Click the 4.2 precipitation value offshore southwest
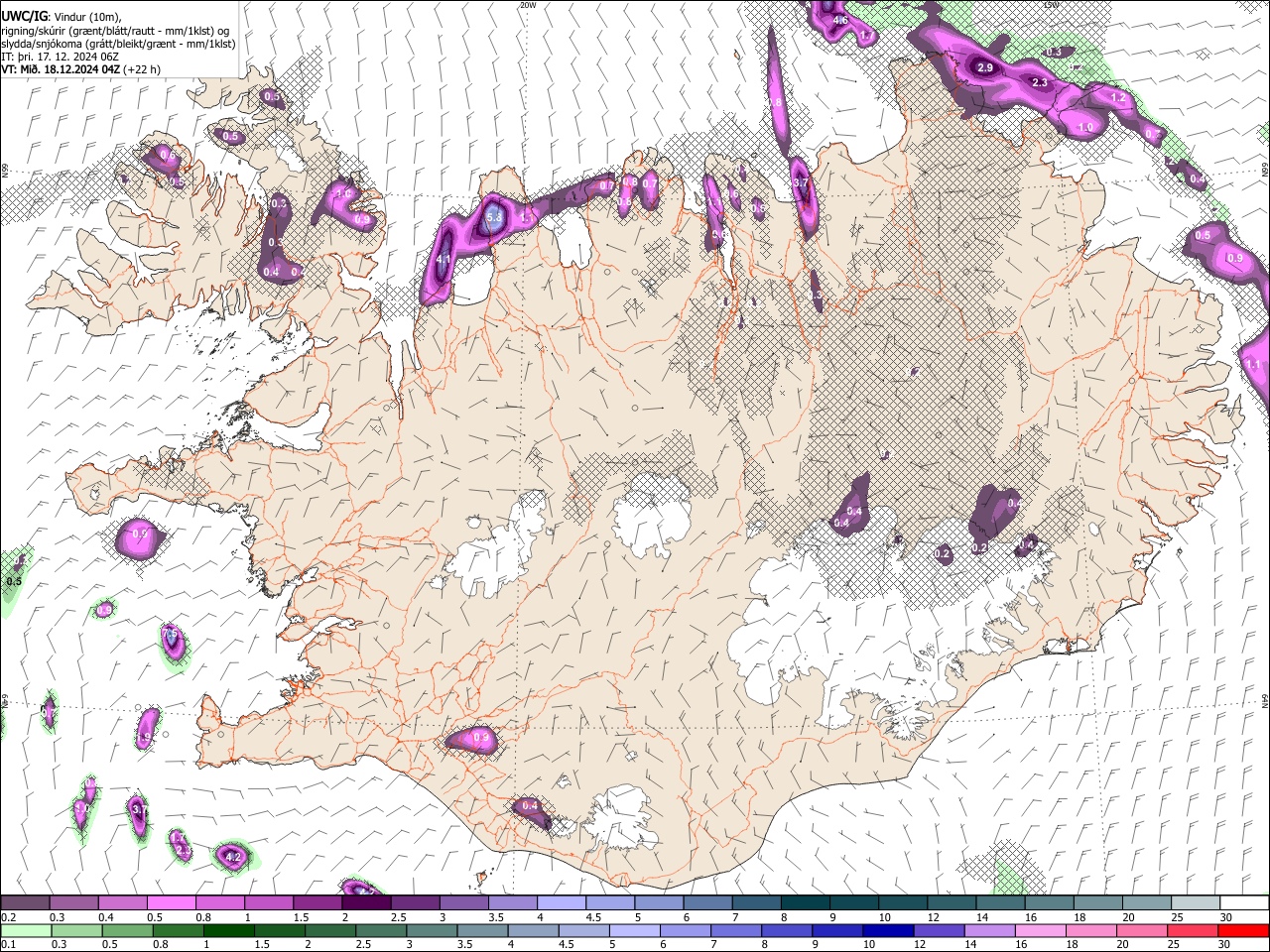The height and width of the screenshot is (952, 1270). click(234, 856)
